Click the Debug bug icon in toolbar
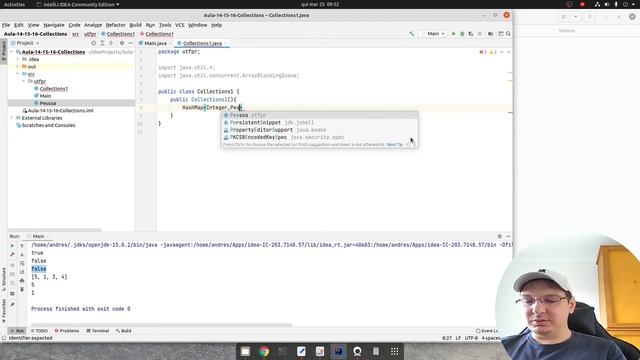Viewport: 640px width, 360px height. pyautogui.click(x=462, y=34)
